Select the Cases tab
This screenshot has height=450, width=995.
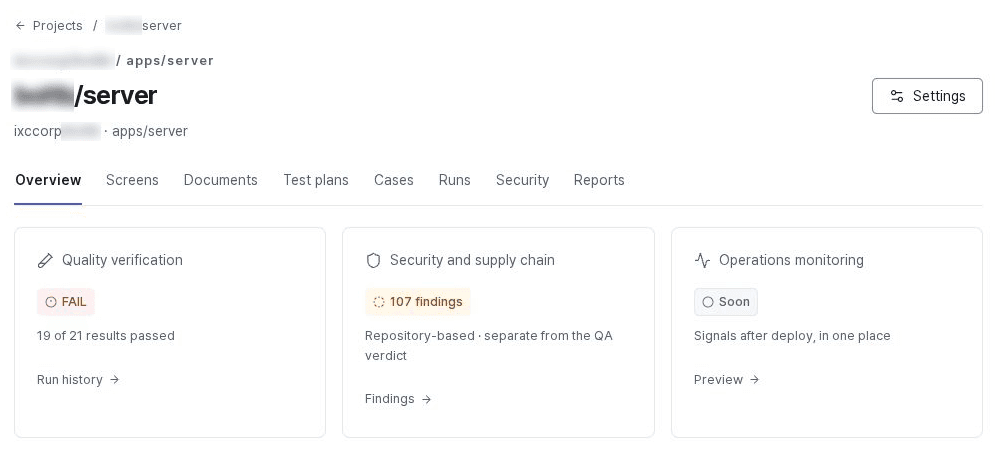393,180
